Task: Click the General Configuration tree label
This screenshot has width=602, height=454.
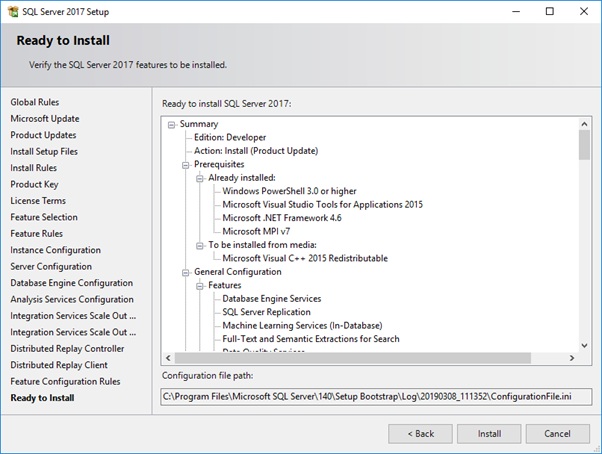Action: 237,272
